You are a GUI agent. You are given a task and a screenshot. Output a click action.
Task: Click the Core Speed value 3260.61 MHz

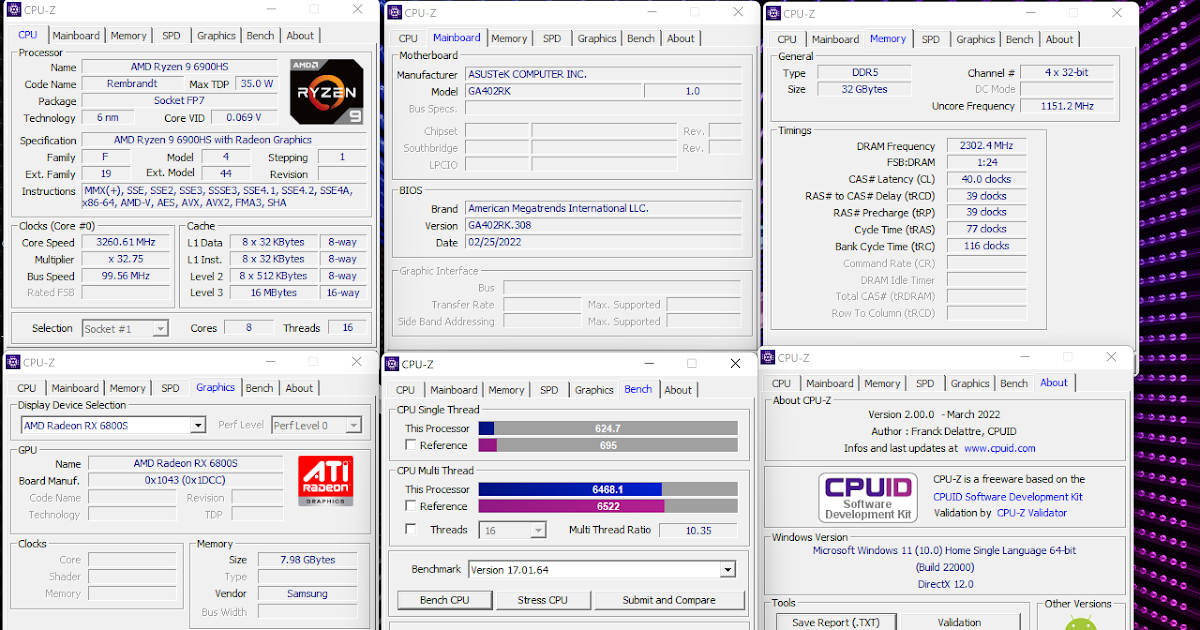tap(124, 242)
